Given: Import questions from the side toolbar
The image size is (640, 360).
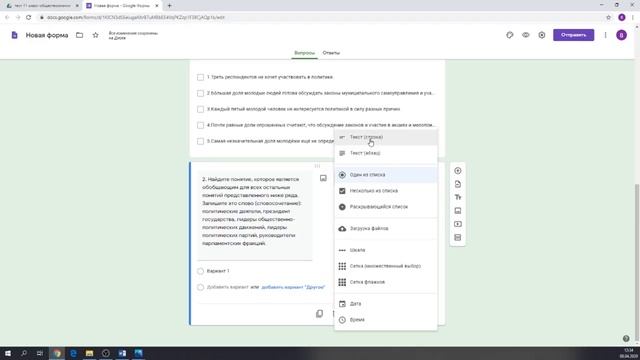Looking at the screenshot, I should 458,184.
